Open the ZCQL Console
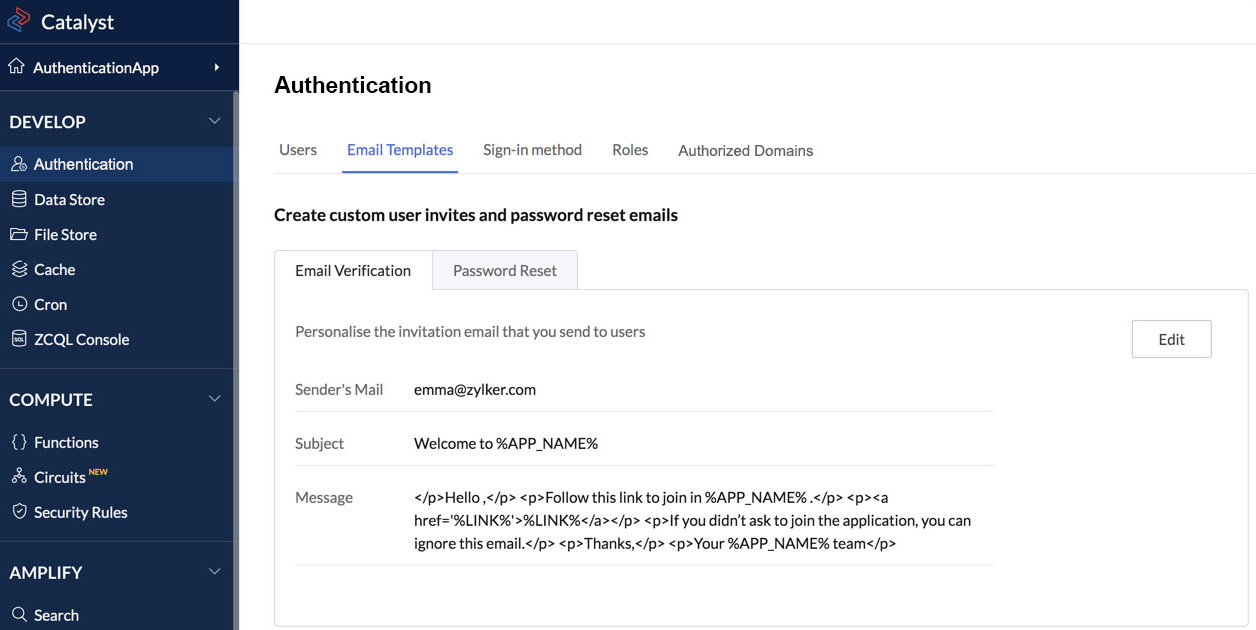The width and height of the screenshot is (1256, 630). [18, 339]
